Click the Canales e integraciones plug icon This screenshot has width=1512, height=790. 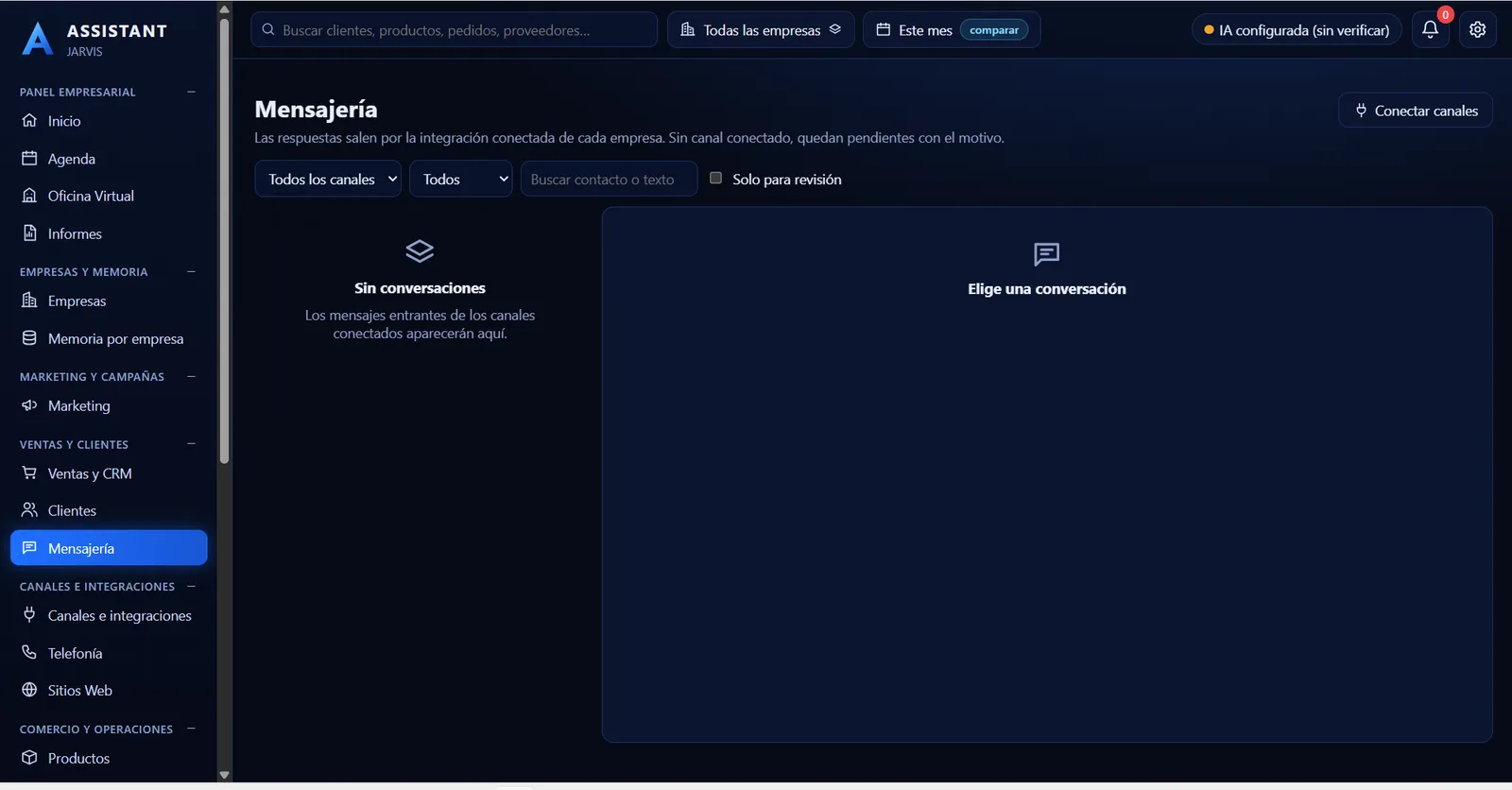(x=29, y=615)
